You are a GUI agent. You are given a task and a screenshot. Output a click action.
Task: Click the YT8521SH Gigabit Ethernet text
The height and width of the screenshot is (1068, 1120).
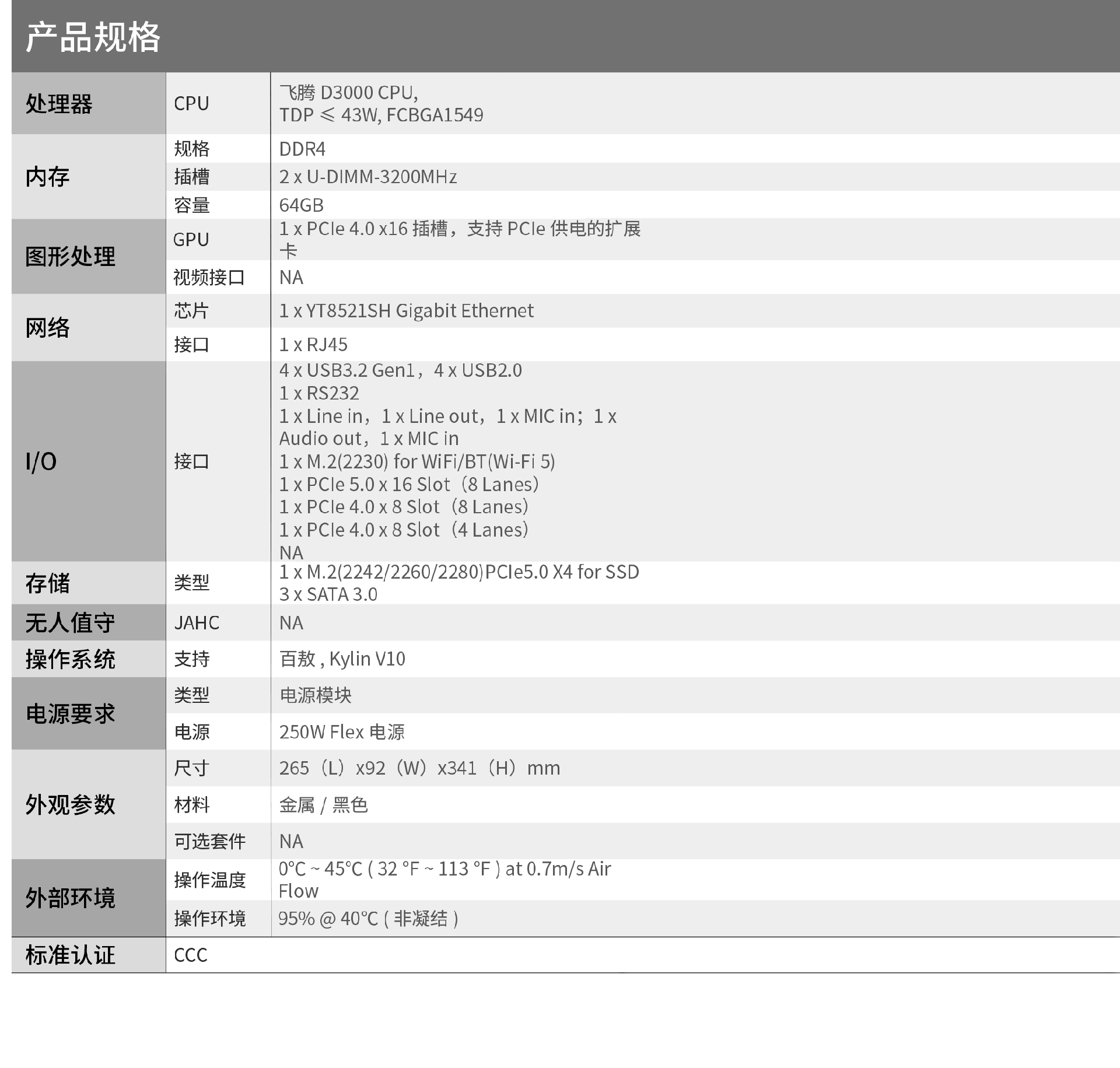point(406,311)
